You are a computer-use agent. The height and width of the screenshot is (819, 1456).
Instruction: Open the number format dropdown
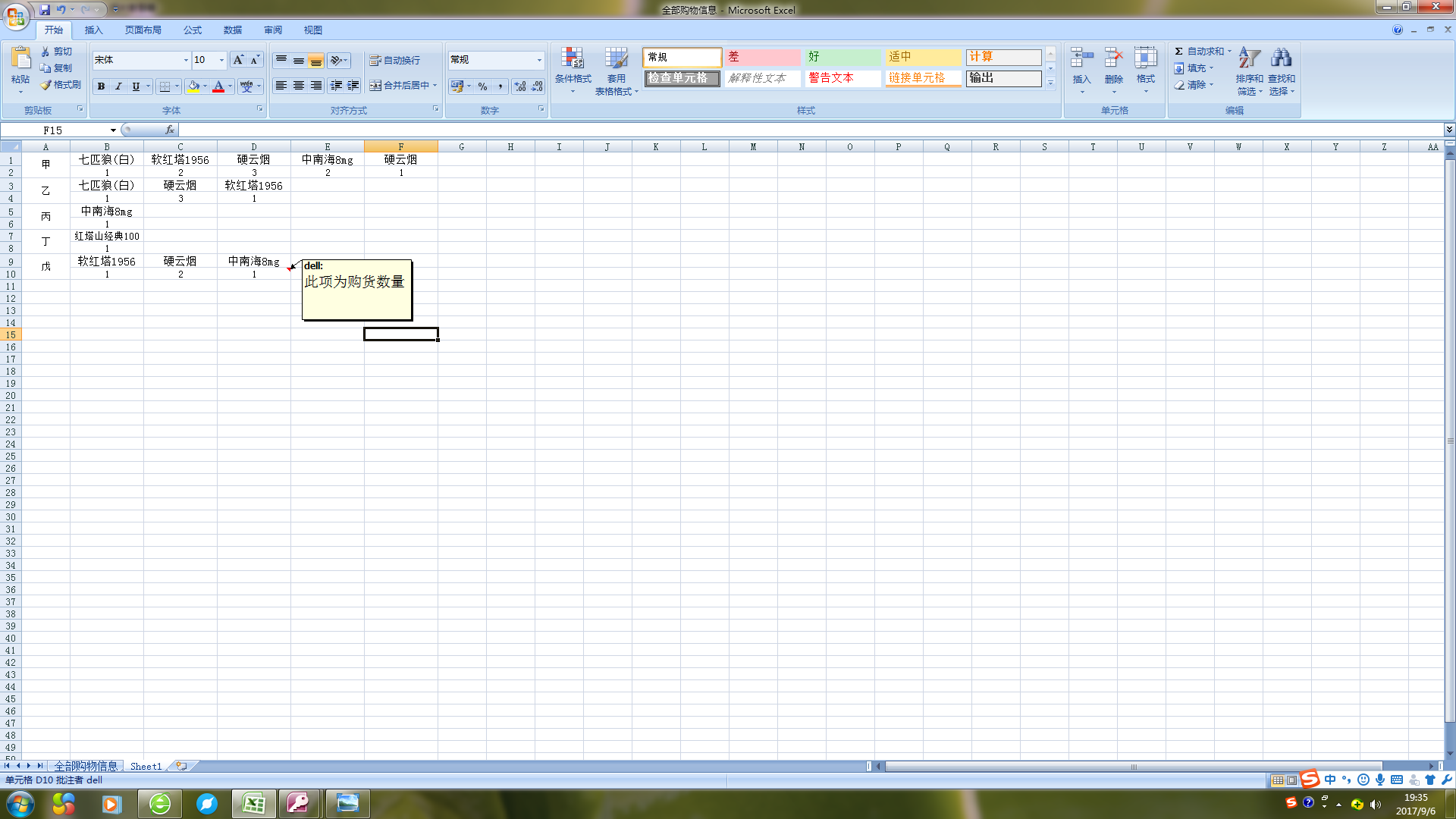[539, 60]
